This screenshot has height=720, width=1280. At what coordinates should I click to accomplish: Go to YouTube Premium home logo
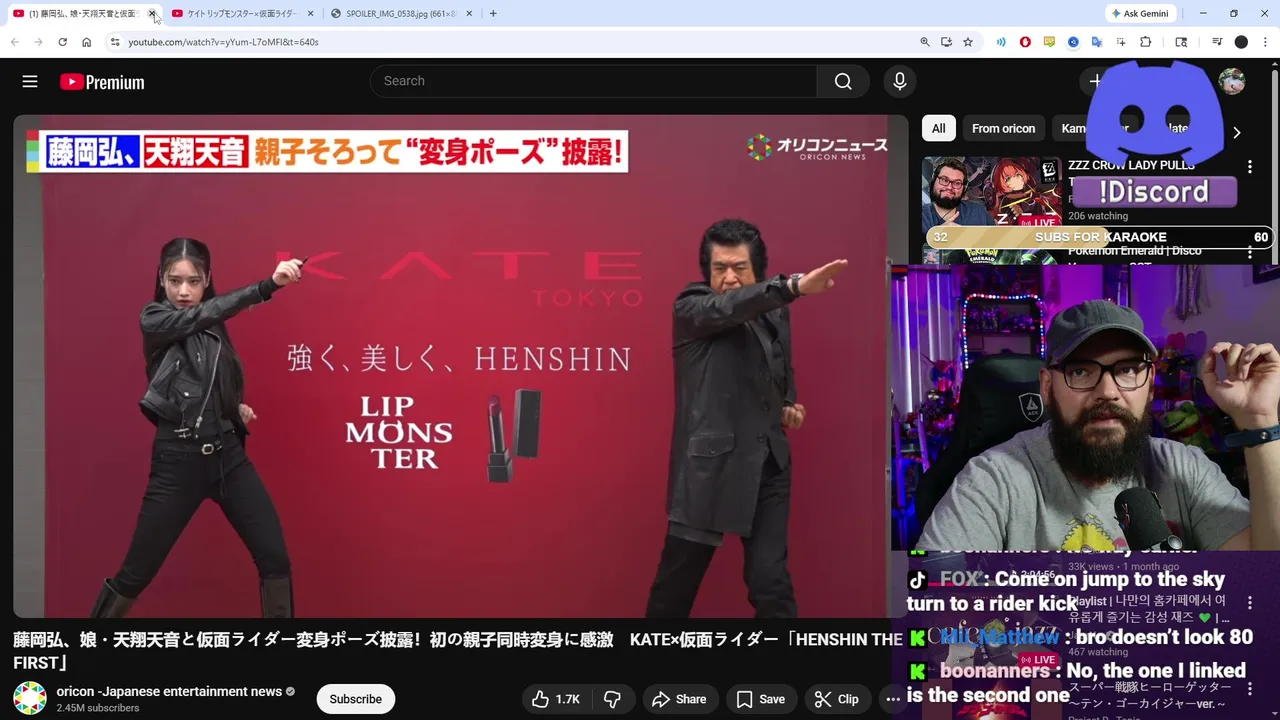click(102, 82)
